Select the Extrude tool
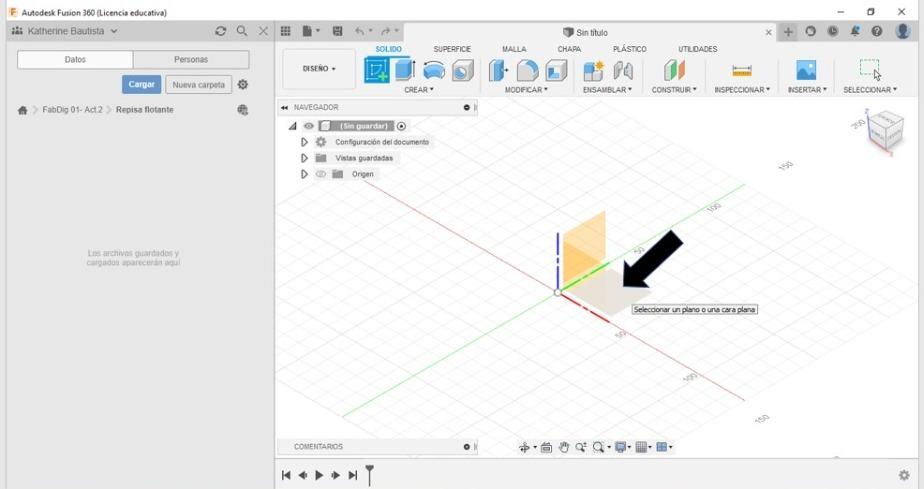The image size is (924, 489). [x=405, y=70]
